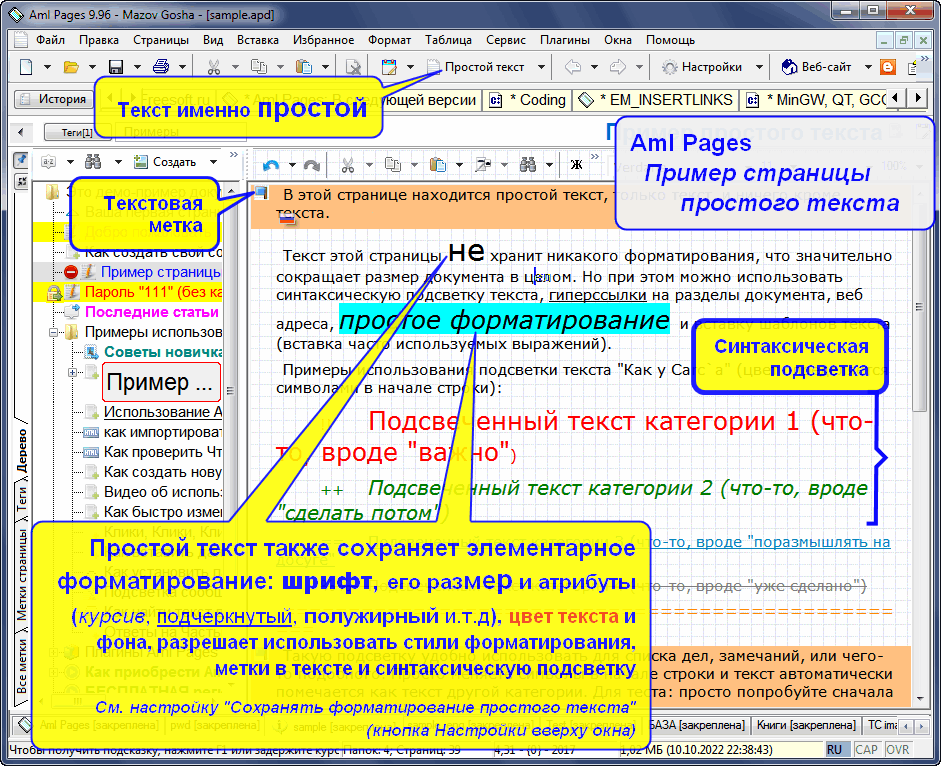Viewport: 941px width, 766px height.
Task: Switch to the * EM_INSERTLINKS tab
Action: (656, 100)
